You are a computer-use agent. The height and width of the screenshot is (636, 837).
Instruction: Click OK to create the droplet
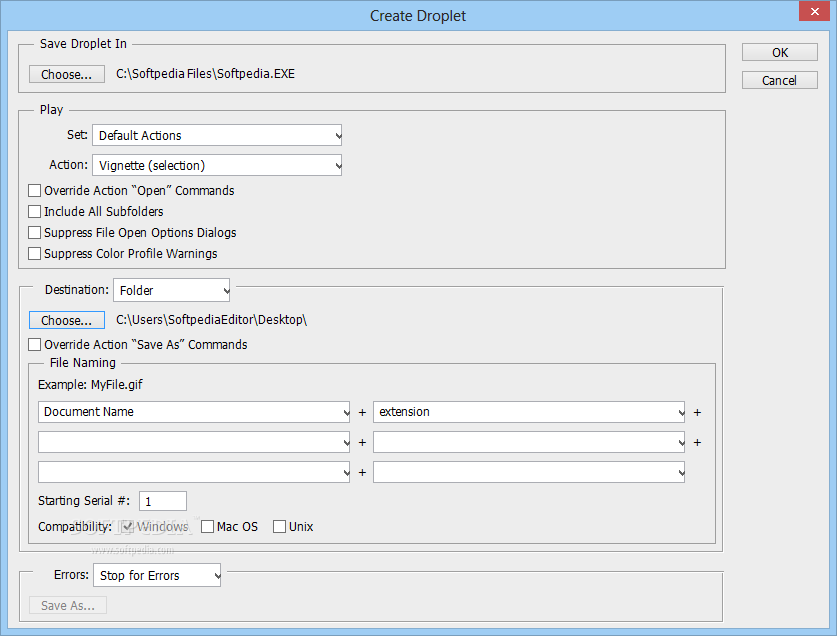(x=779, y=52)
